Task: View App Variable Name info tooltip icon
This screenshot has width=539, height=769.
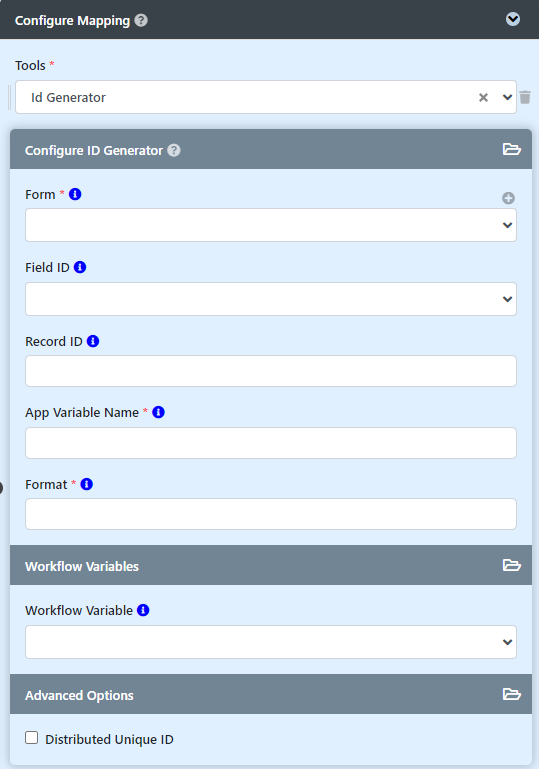Action: click(x=158, y=412)
